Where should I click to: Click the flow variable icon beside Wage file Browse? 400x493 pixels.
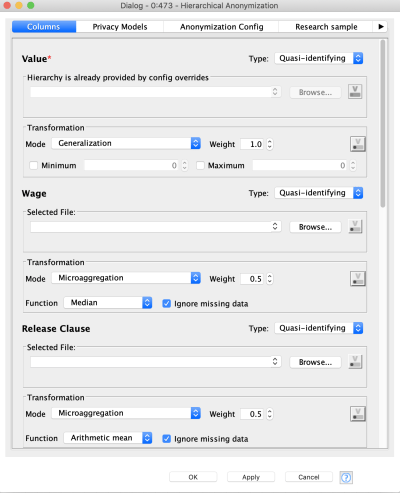355,226
